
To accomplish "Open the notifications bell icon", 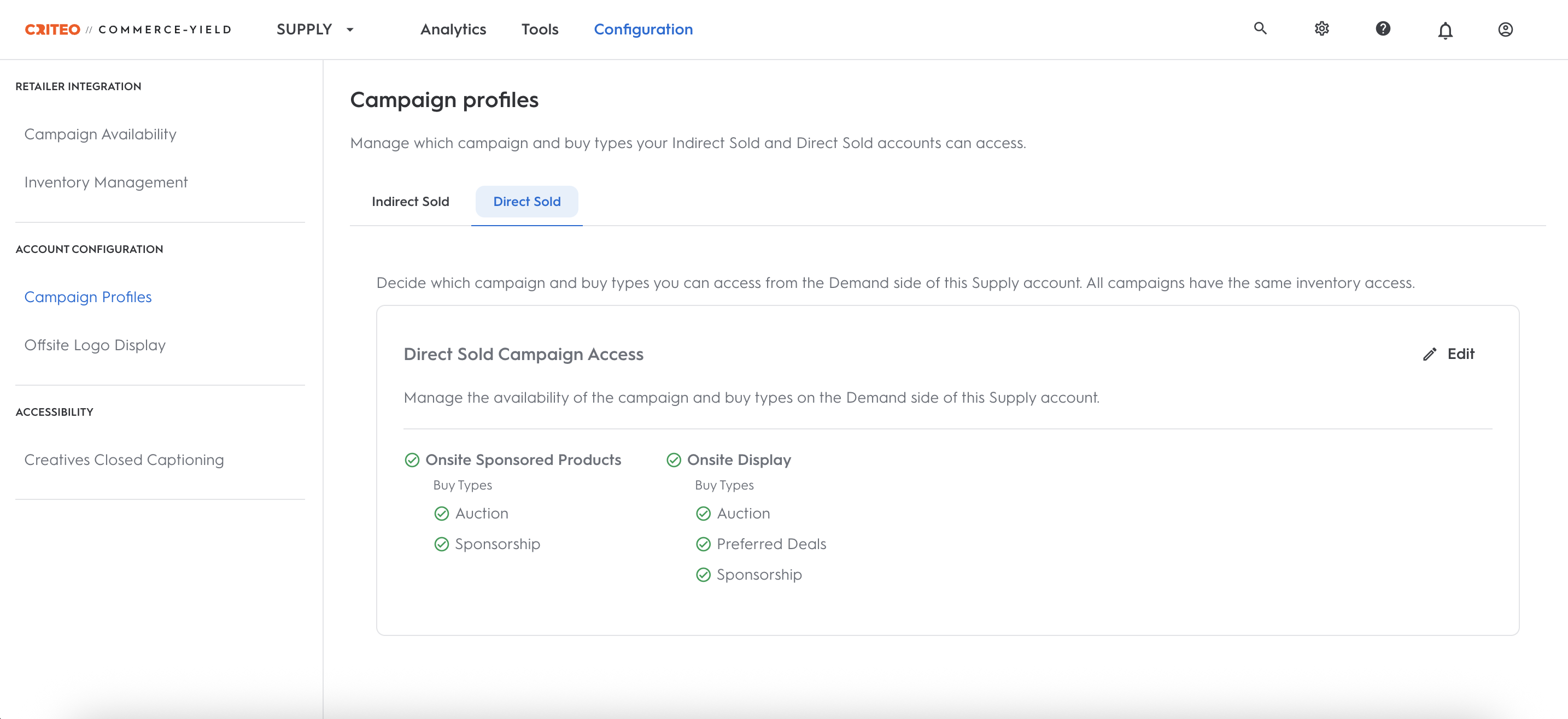I will tap(1445, 30).
